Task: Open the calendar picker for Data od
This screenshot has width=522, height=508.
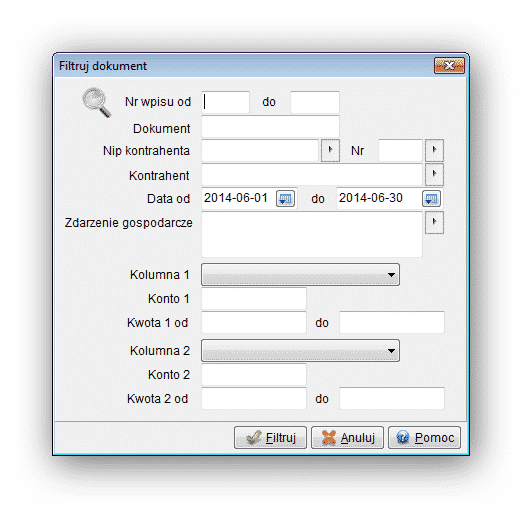Action: 285,199
